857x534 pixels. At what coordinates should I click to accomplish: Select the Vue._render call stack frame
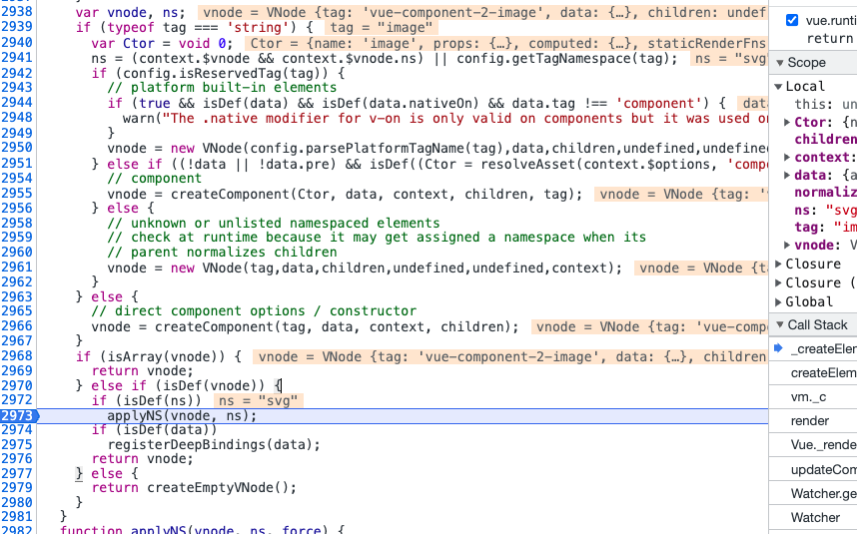pyautogui.click(x=813, y=445)
